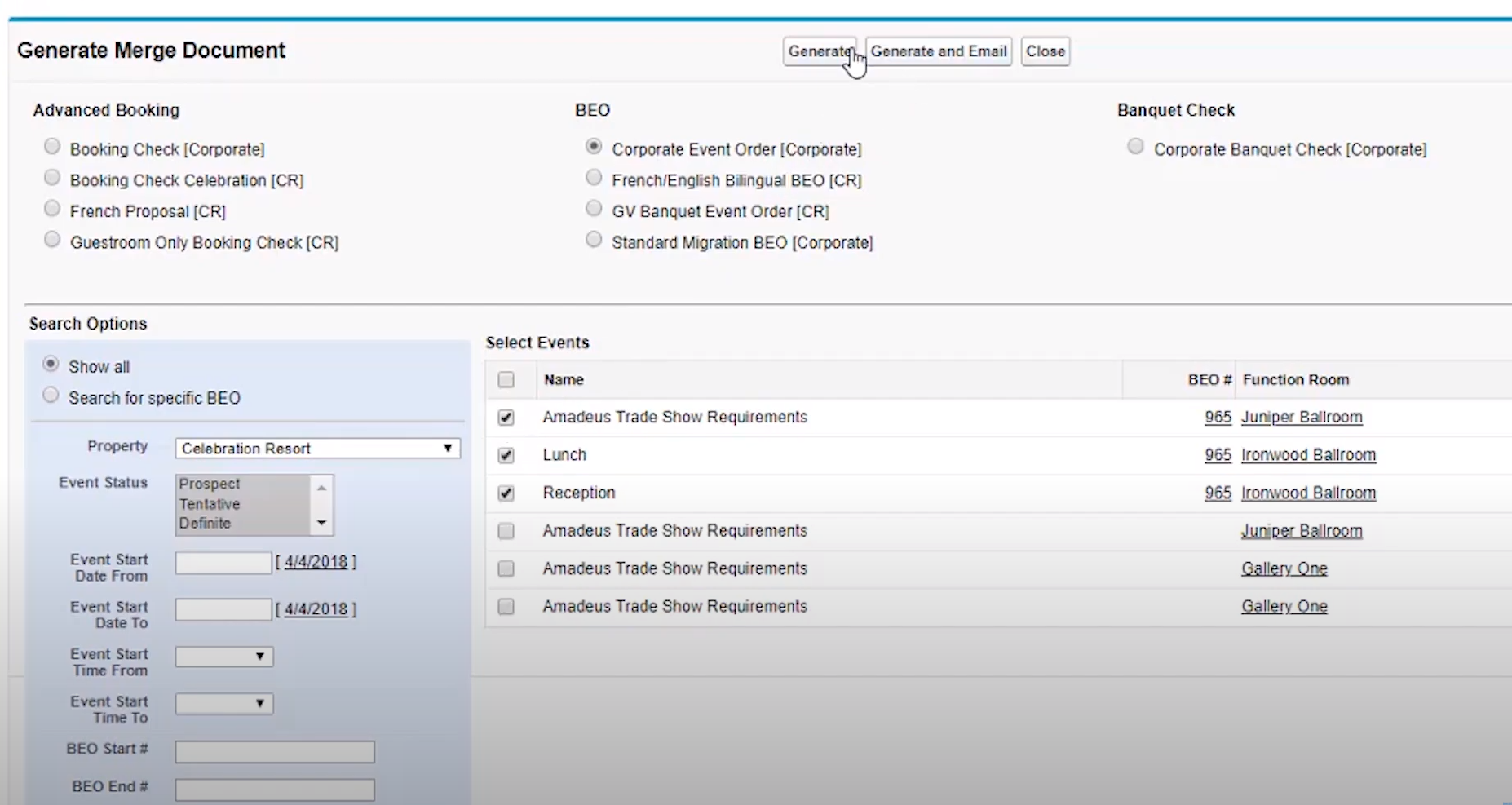Focus Event Start Date From field
This screenshot has width=1512, height=805.
coord(223,563)
